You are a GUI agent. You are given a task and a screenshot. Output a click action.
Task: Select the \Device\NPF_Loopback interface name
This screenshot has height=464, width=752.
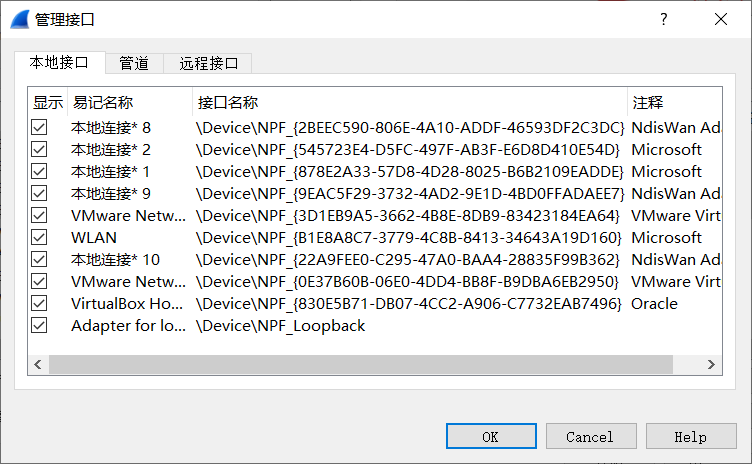[281, 326]
